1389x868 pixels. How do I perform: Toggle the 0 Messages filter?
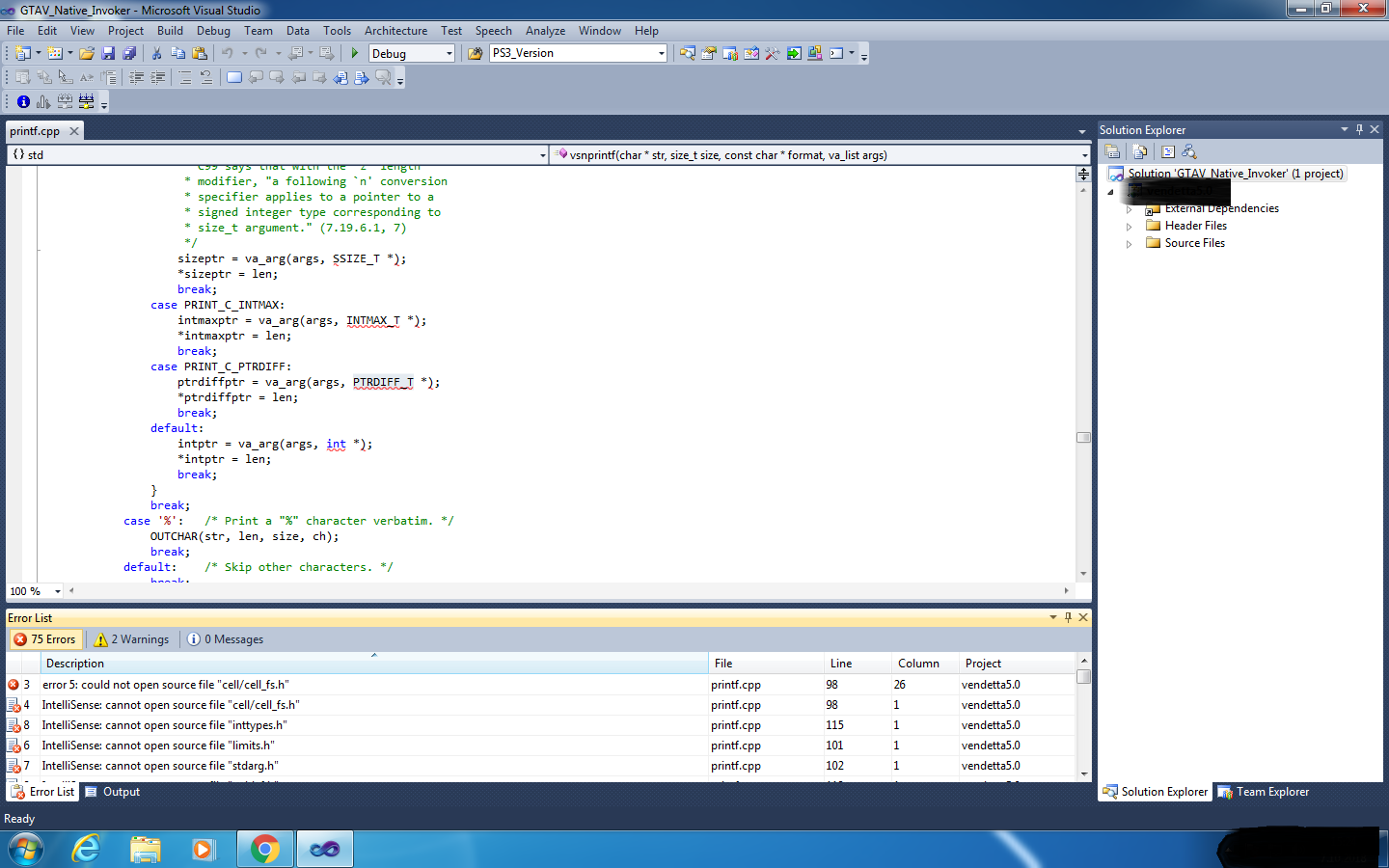tap(225, 639)
